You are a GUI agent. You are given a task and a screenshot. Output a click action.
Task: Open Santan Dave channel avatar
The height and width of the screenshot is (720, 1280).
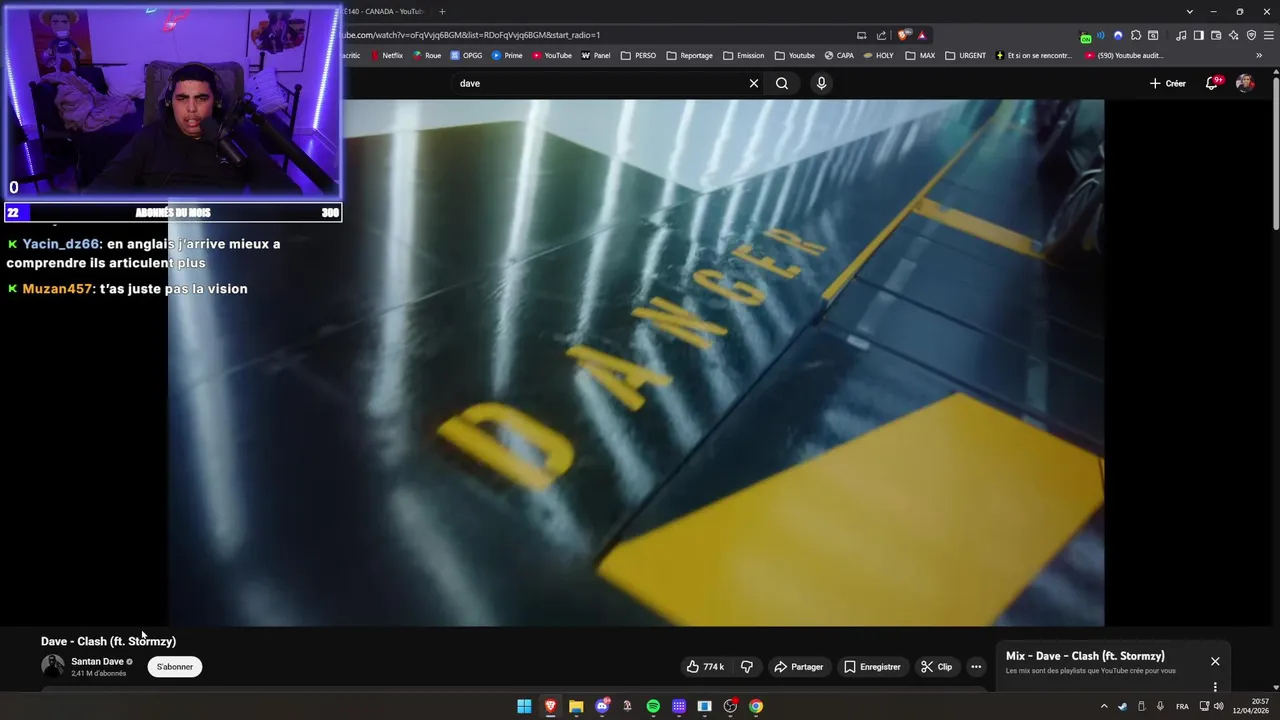pyautogui.click(x=52, y=666)
